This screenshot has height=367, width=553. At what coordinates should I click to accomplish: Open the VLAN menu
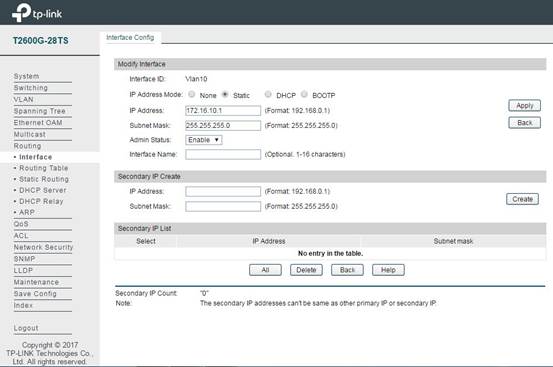(24, 99)
